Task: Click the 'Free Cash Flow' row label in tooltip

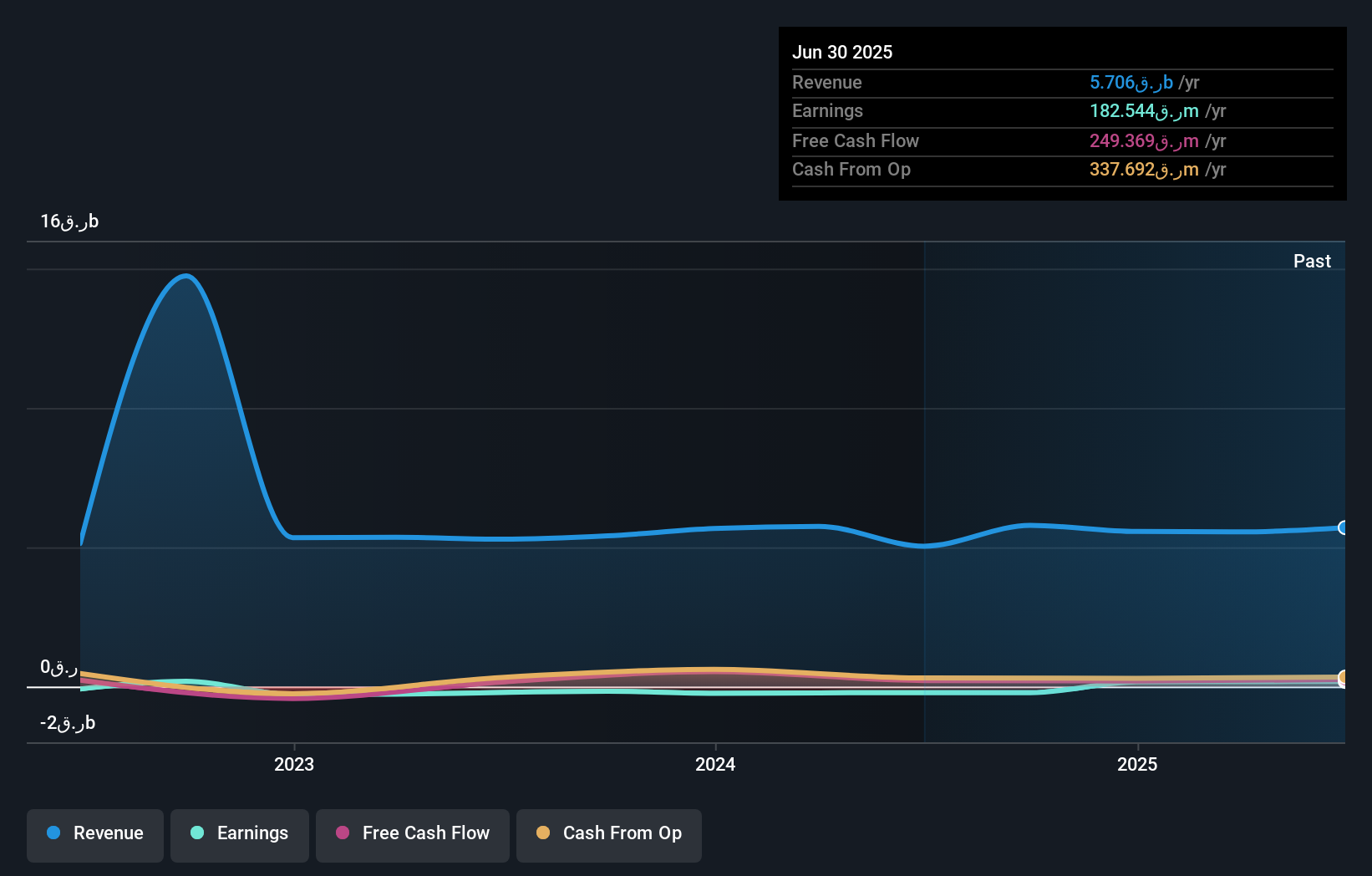Action: point(856,140)
